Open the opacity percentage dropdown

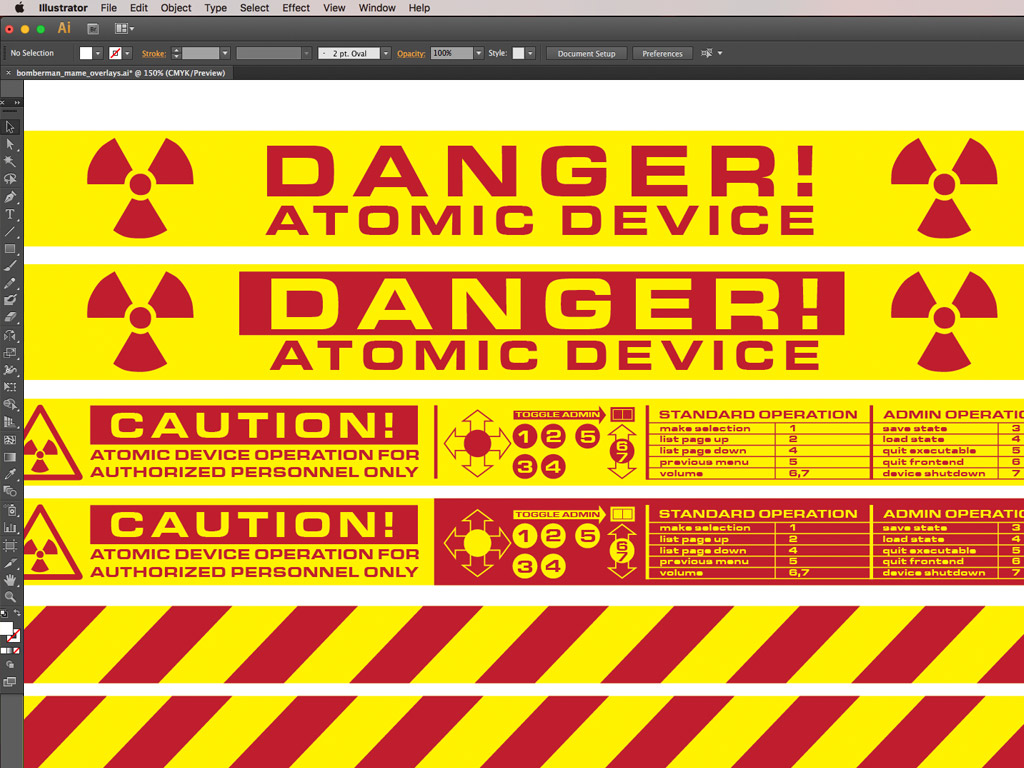(479, 54)
